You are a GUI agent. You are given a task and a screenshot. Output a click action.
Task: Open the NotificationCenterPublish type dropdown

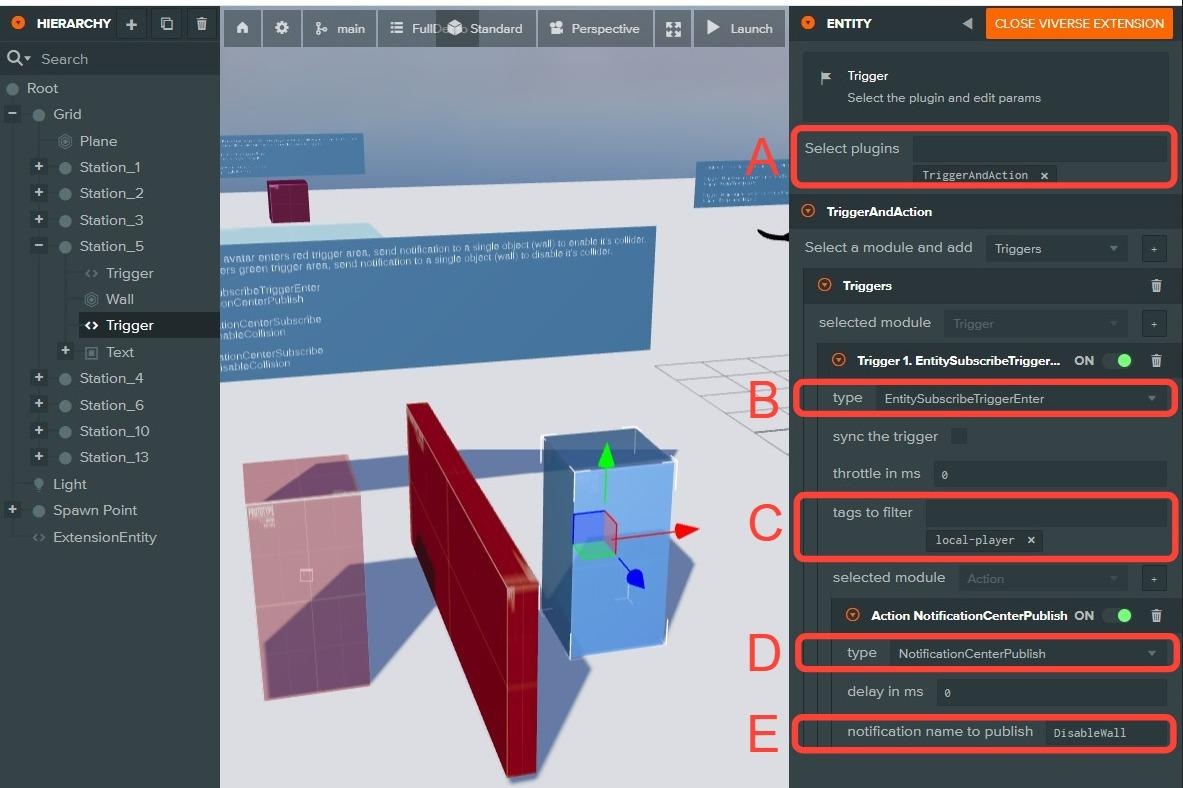(x=1027, y=654)
